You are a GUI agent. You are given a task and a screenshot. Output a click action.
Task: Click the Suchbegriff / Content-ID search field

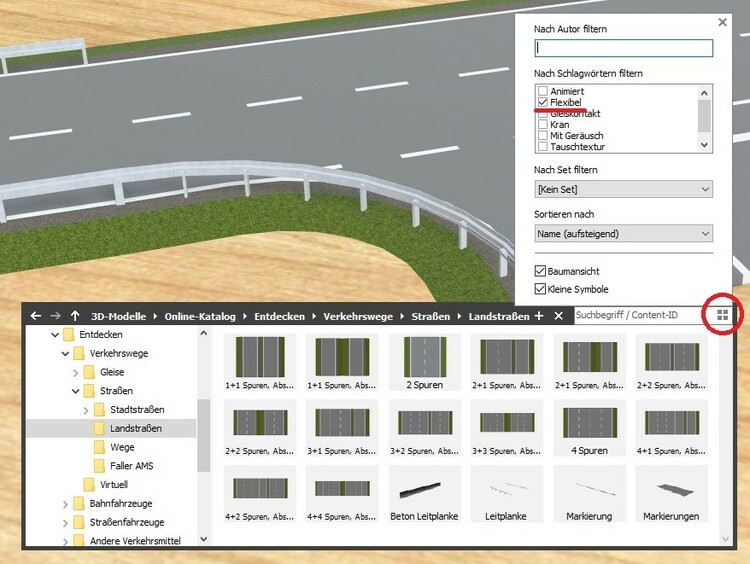click(635, 316)
